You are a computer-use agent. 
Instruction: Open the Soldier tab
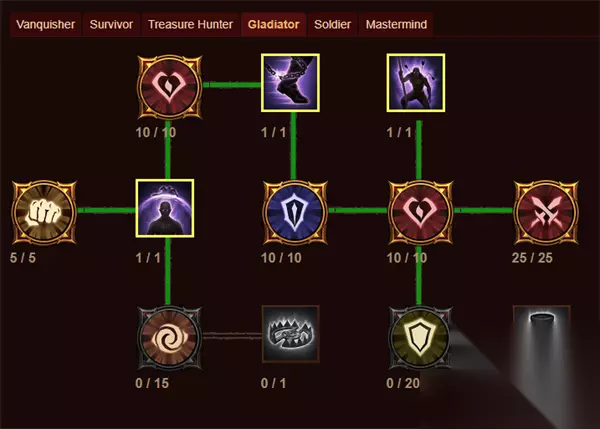[x=332, y=24]
